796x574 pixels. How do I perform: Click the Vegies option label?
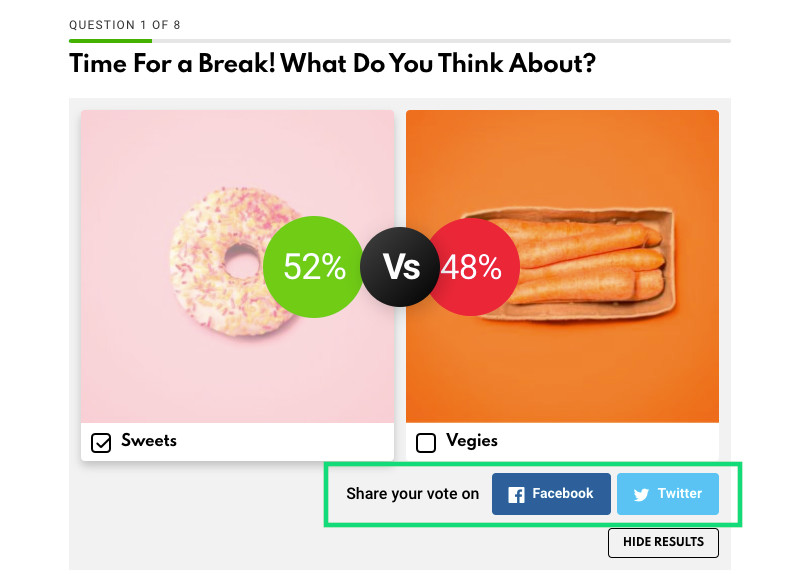[472, 441]
